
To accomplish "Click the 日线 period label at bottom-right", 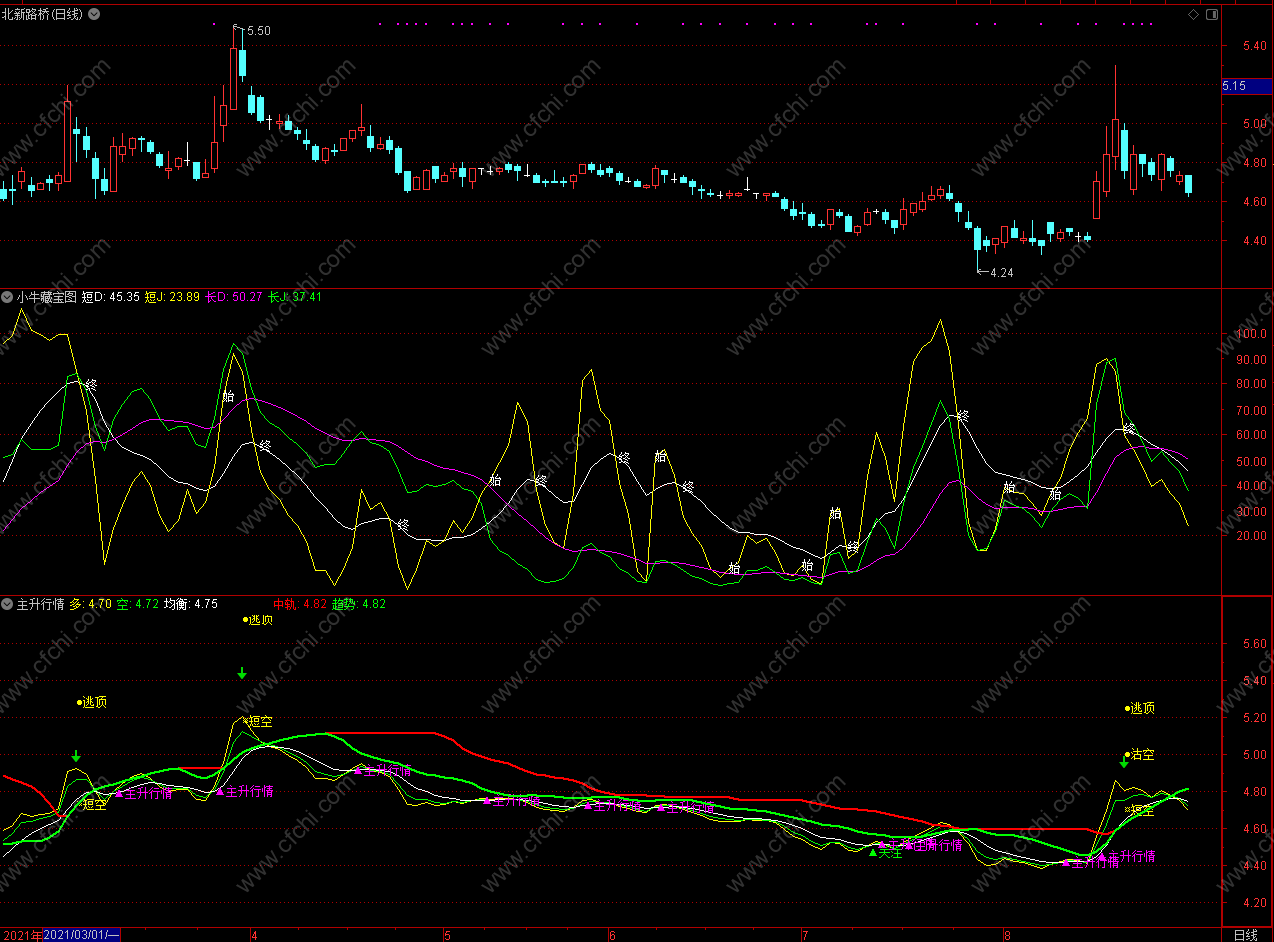I will click(1245, 935).
